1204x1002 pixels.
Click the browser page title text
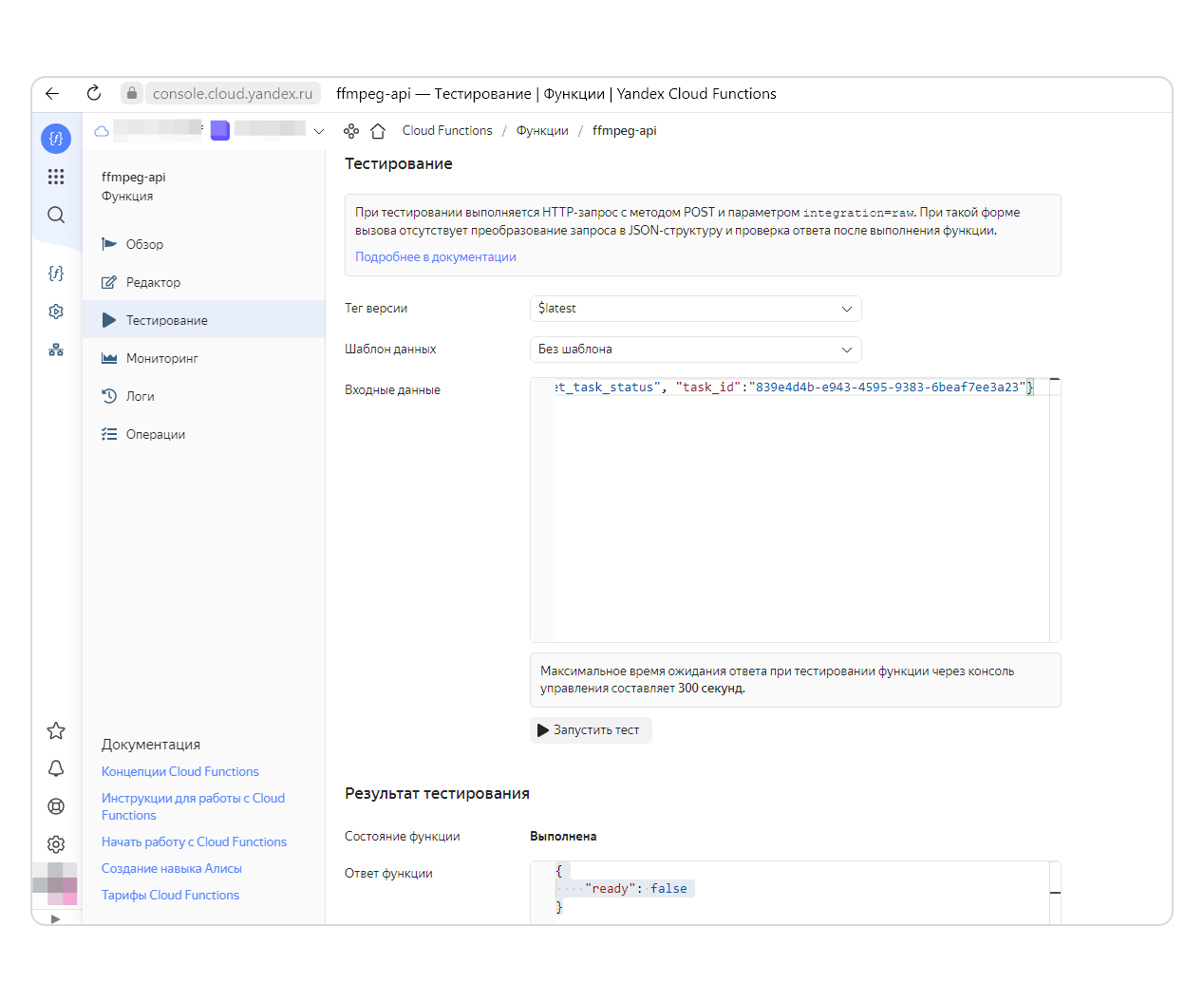(x=556, y=93)
